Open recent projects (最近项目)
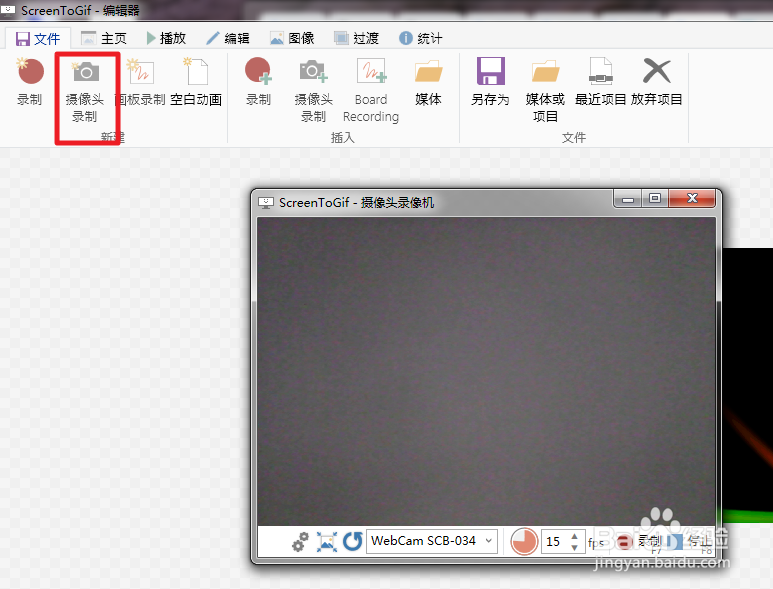 tap(600, 83)
